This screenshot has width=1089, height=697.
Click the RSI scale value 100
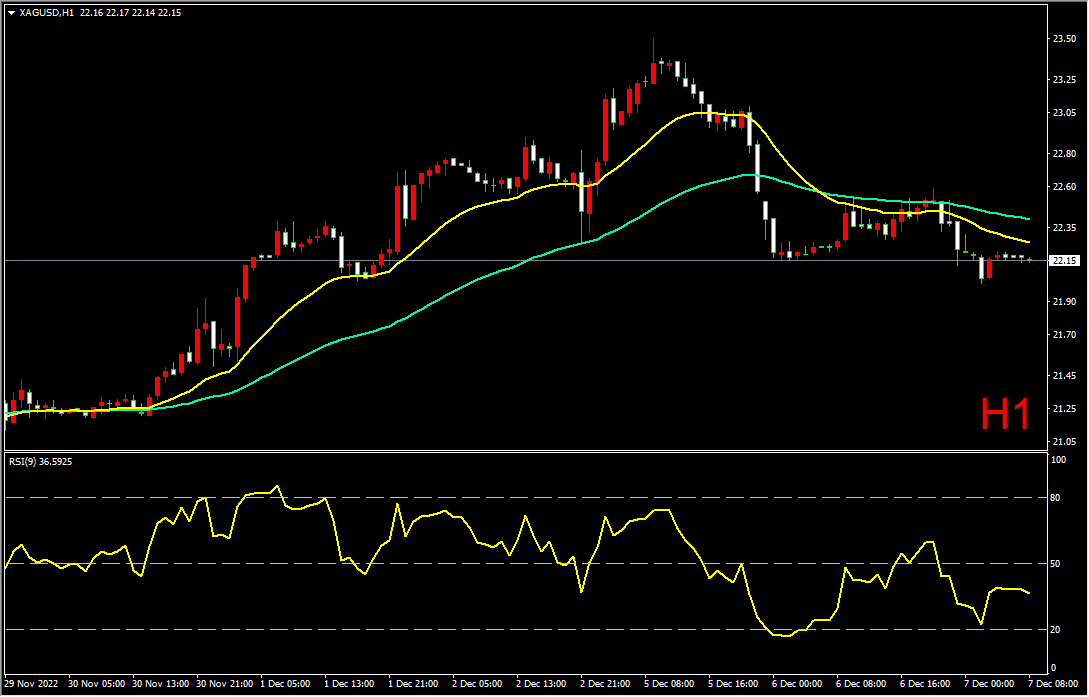tap(1060, 460)
